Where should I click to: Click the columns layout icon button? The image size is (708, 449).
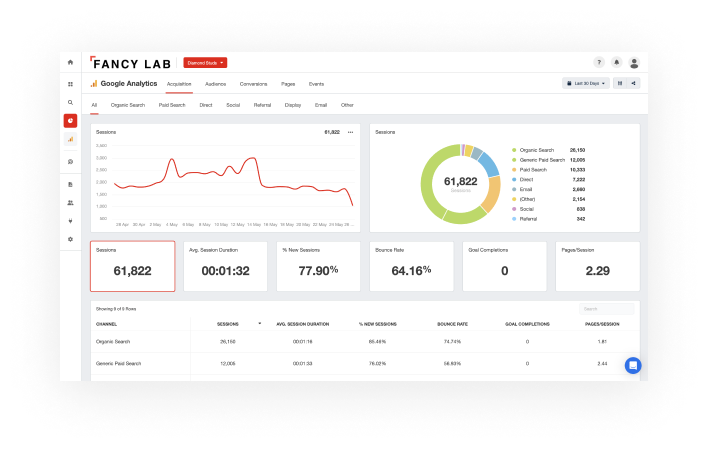620,83
